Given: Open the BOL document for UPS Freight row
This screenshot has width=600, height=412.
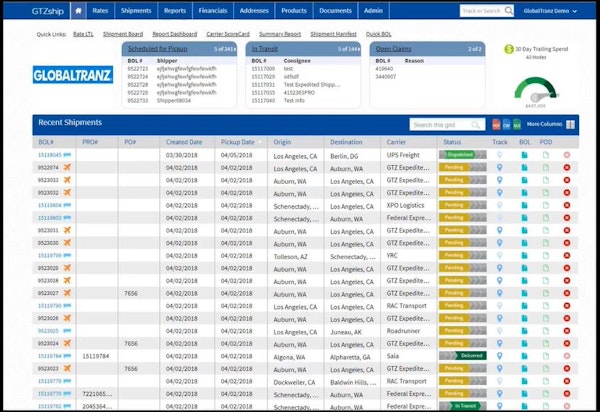Looking at the screenshot, I should coord(524,155).
